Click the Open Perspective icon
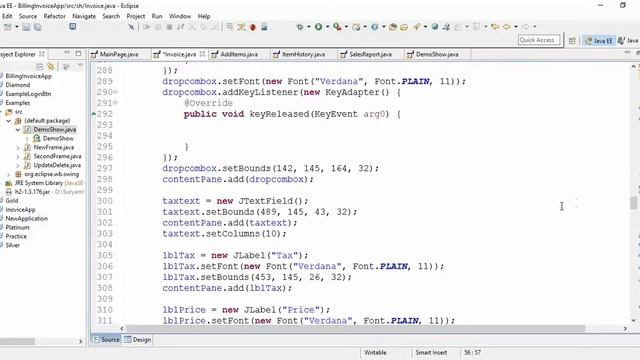The image size is (640, 360). (x=572, y=40)
